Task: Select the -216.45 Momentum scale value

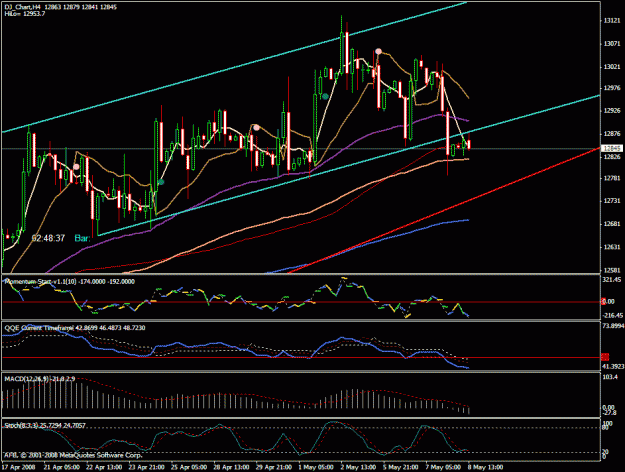Action: click(x=612, y=315)
